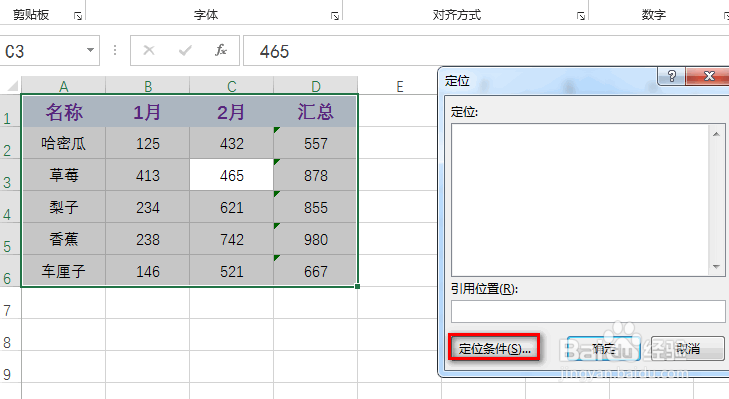
Task: Click the 确定 button
Action: pyautogui.click(x=604, y=348)
